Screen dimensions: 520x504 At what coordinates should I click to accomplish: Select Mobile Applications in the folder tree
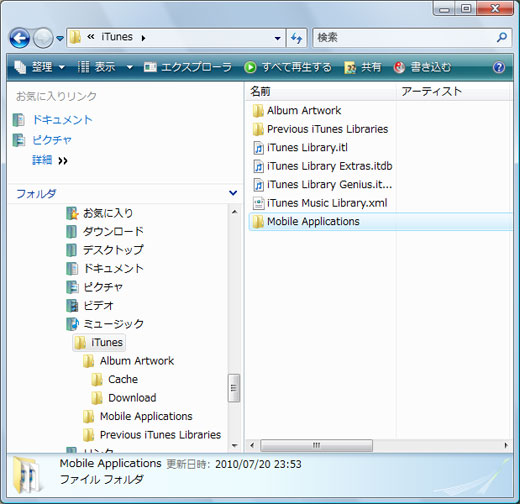pos(138,416)
